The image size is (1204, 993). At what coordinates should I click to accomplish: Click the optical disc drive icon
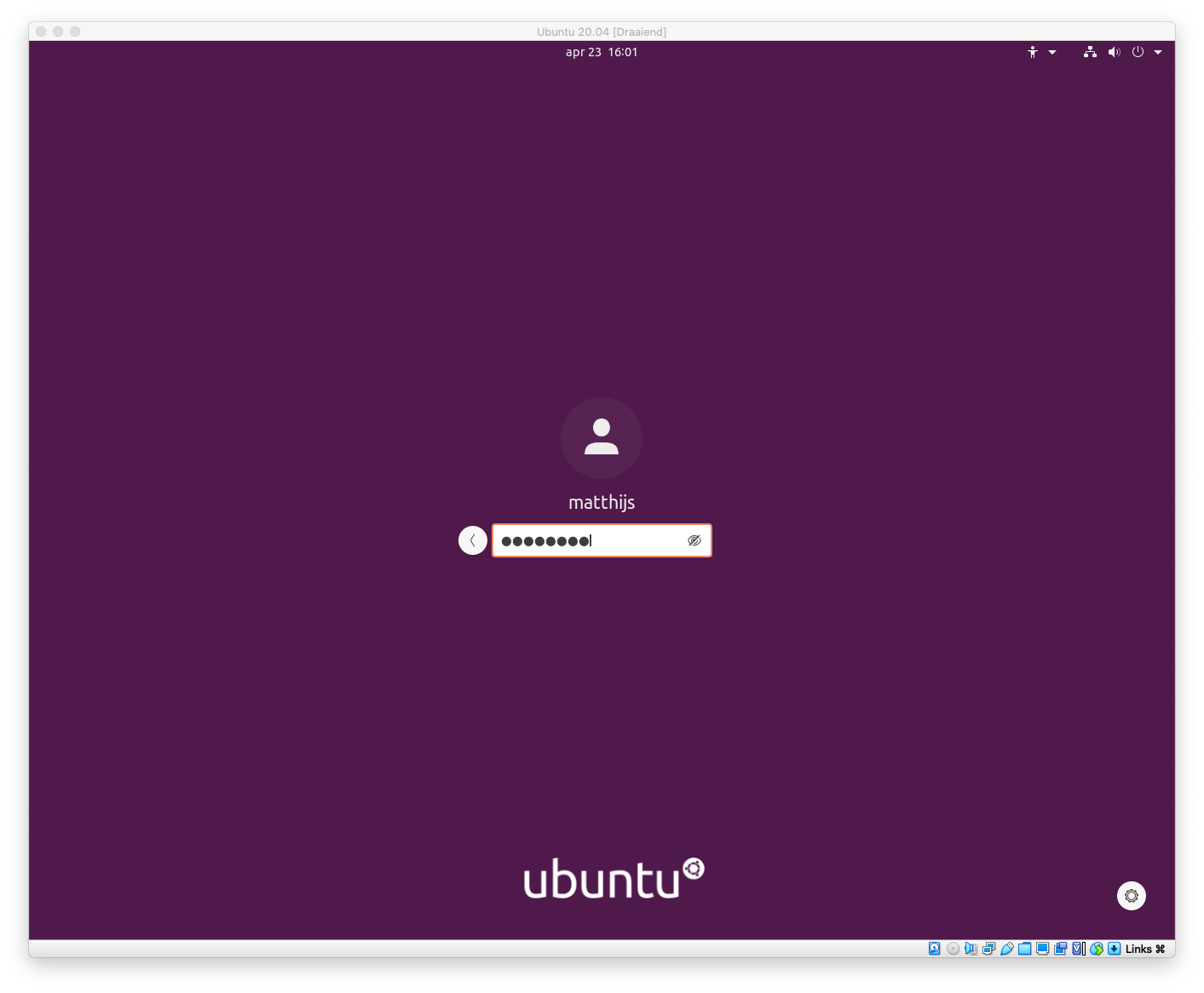point(953,949)
